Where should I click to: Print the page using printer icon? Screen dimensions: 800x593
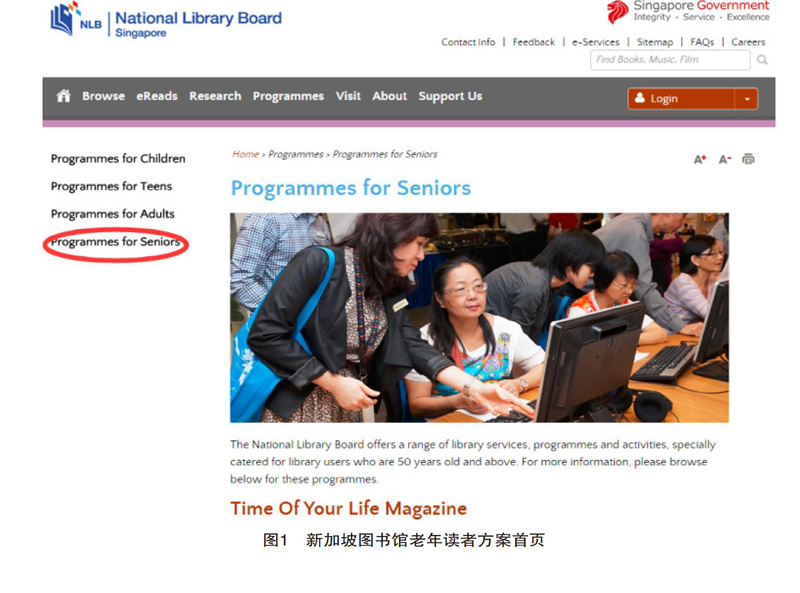[x=748, y=159]
